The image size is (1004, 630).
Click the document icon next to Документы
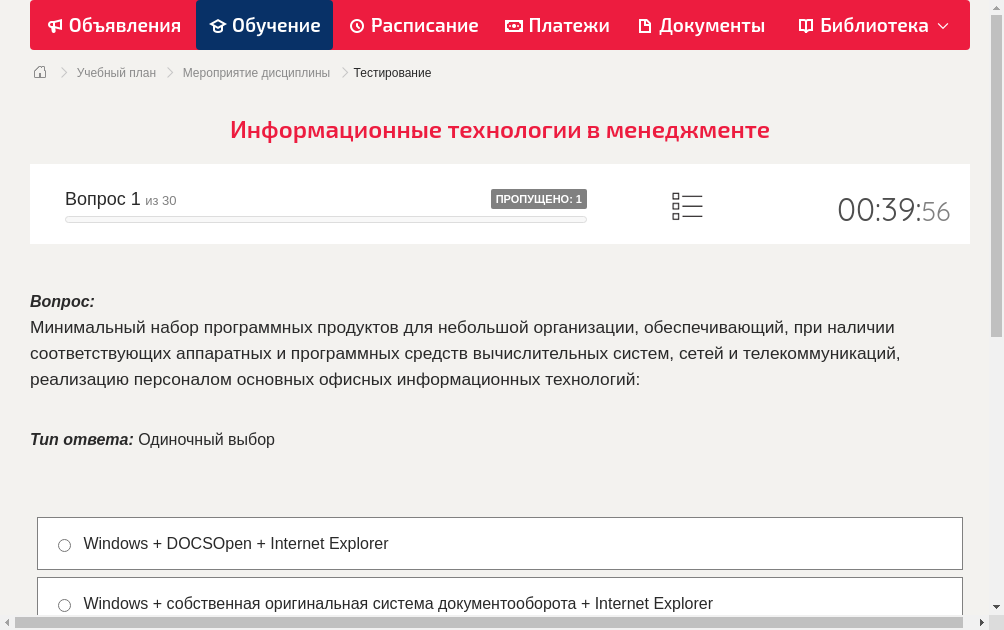[646, 25]
